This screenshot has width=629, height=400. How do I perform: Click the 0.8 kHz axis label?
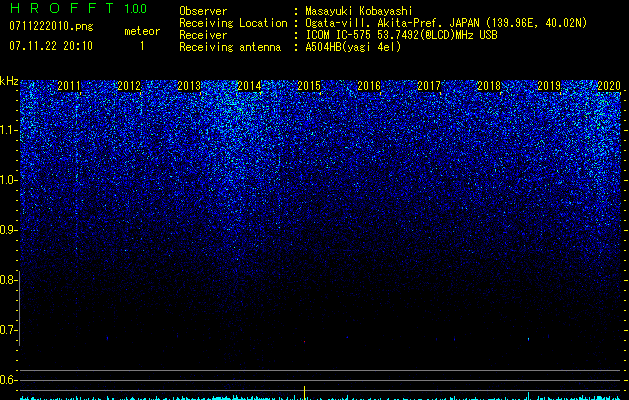pos(9,280)
